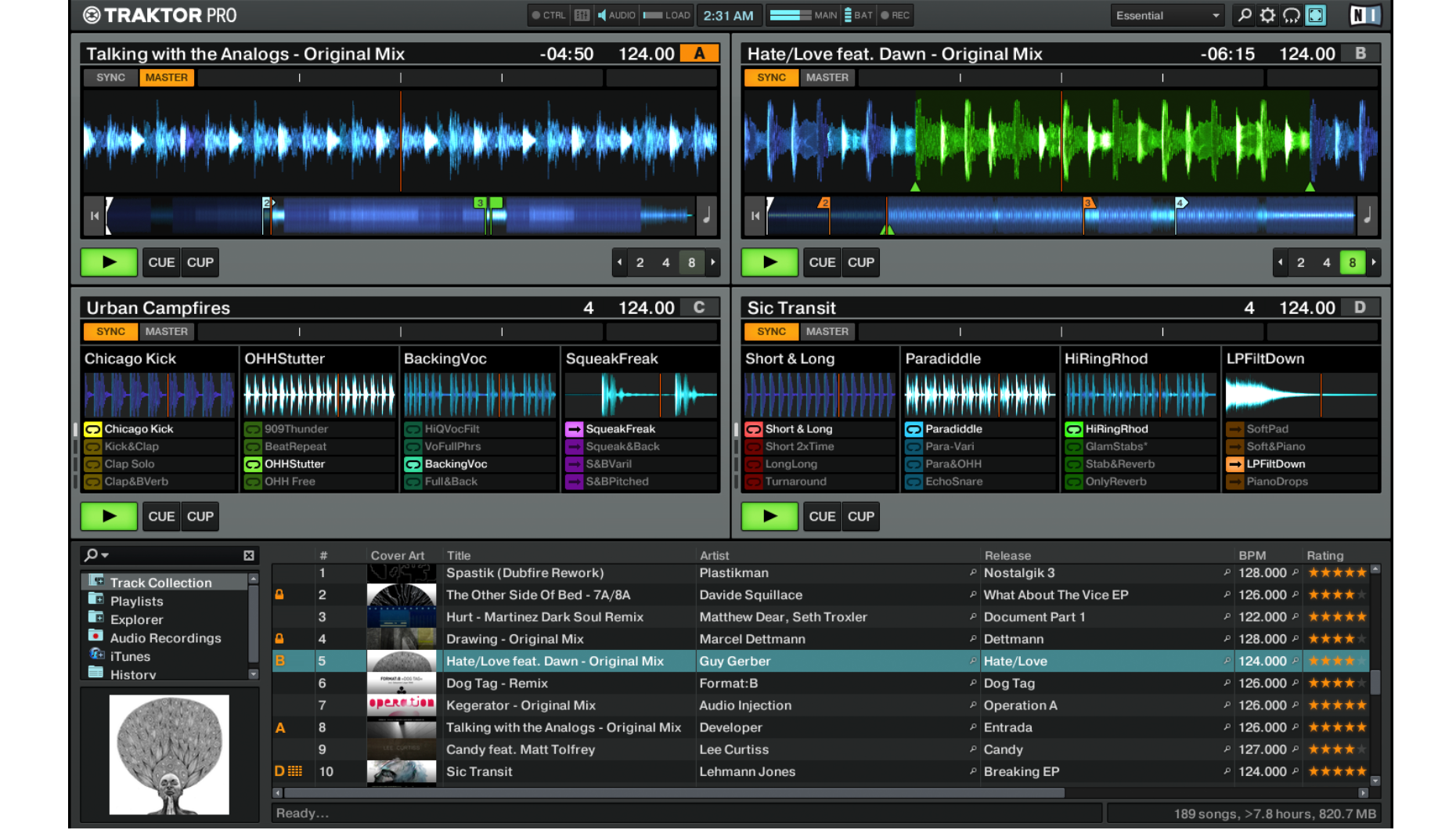Click the LPFiltDown one-shot sample icon
This screenshot has width=1456, height=830.
coord(1234,464)
